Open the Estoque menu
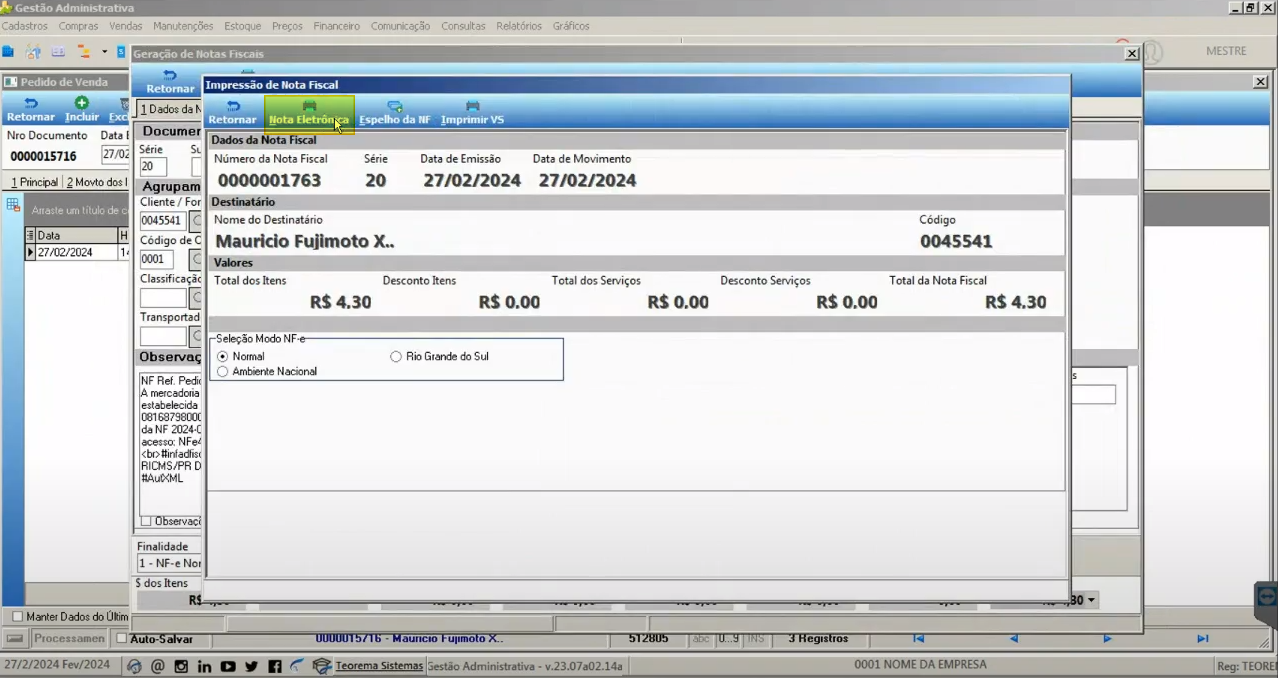Screen dimensions: 1278x678 click(x=243, y=26)
